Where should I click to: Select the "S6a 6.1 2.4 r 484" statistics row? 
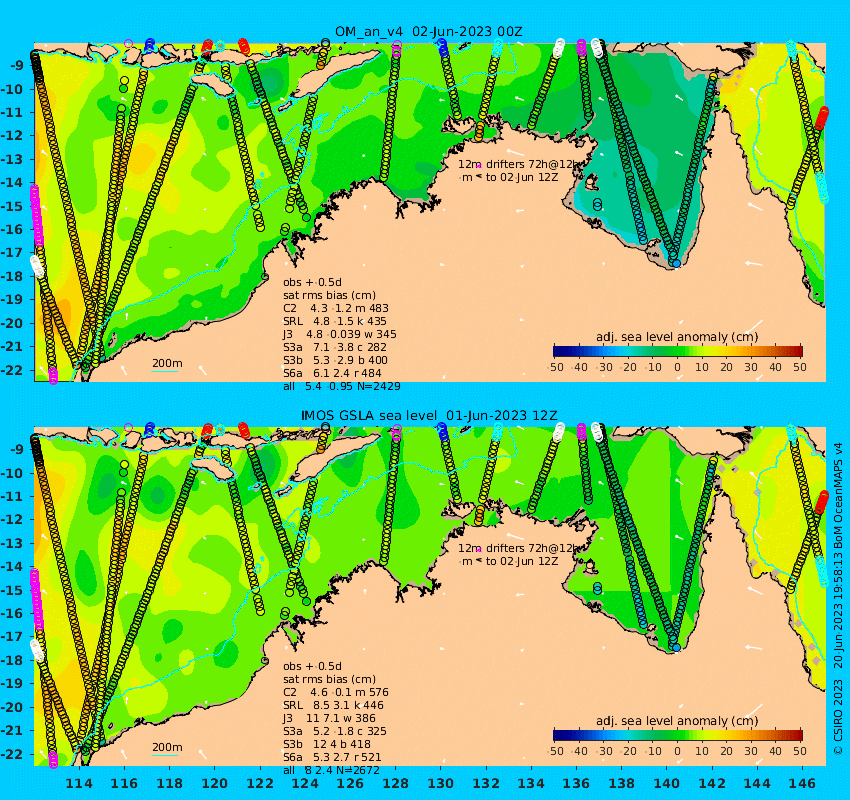(x=332, y=373)
